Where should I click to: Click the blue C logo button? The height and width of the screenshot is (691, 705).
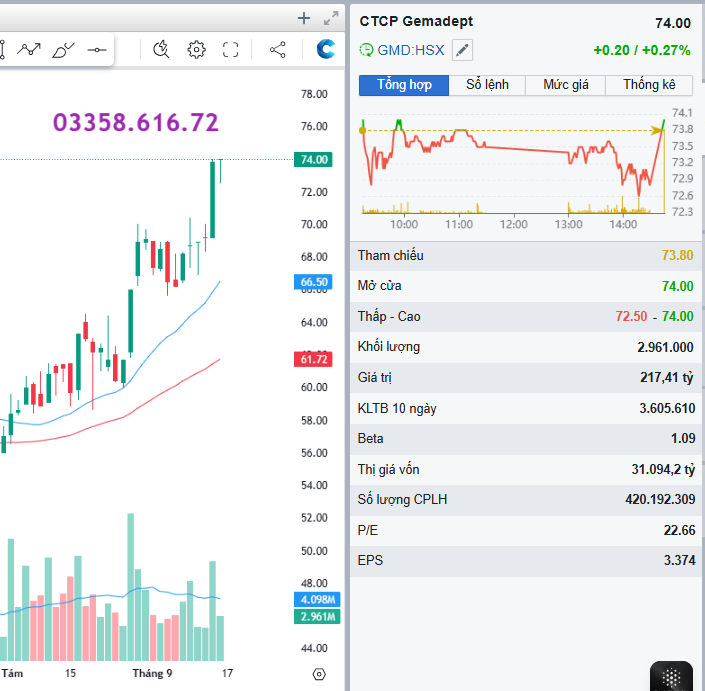click(x=326, y=49)
